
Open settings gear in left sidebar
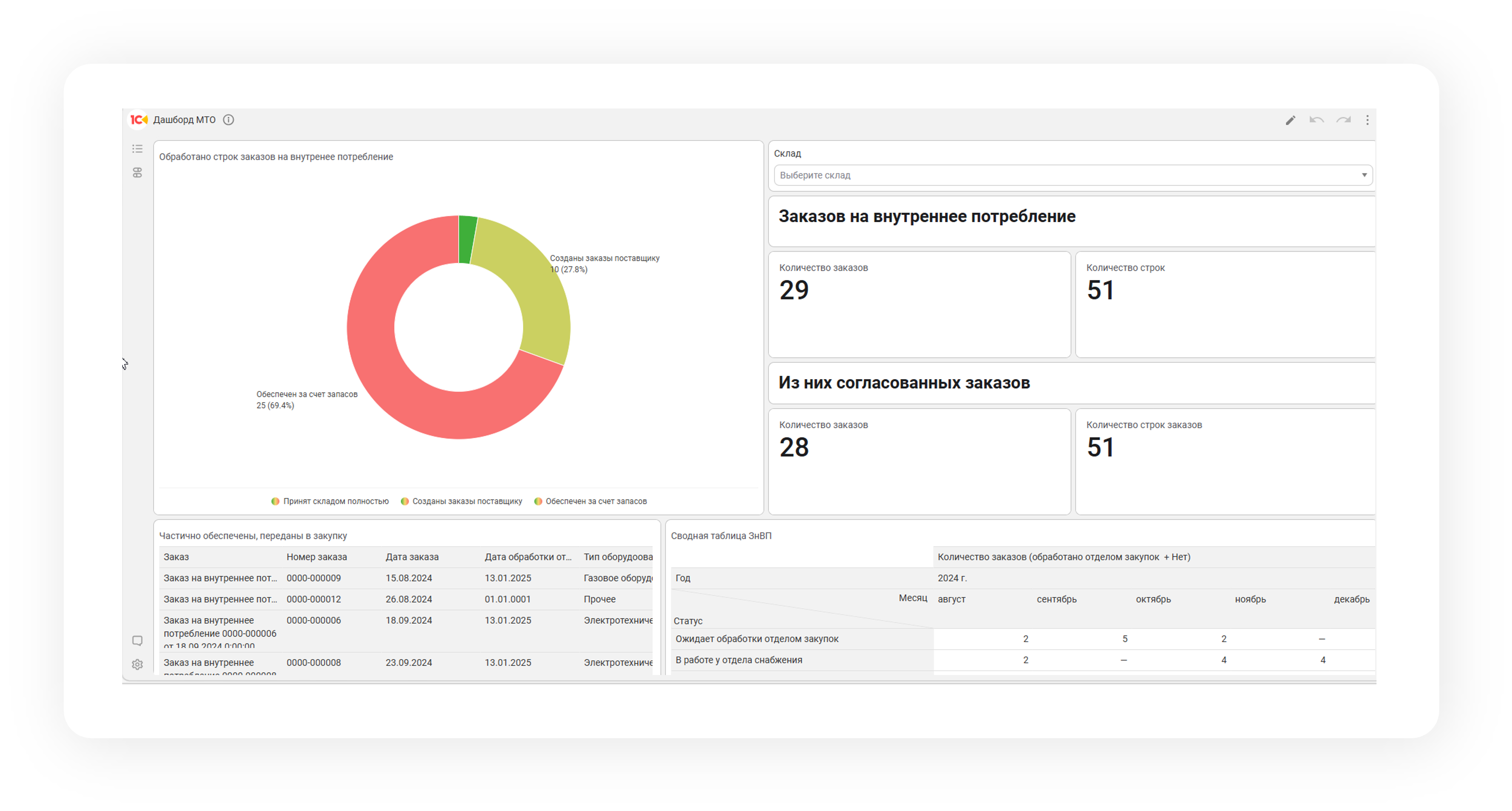[x=137, y=664]
